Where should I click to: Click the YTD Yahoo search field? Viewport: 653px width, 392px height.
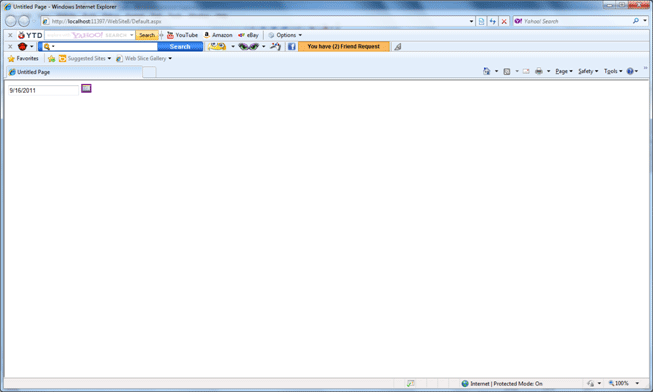(87, 35)
